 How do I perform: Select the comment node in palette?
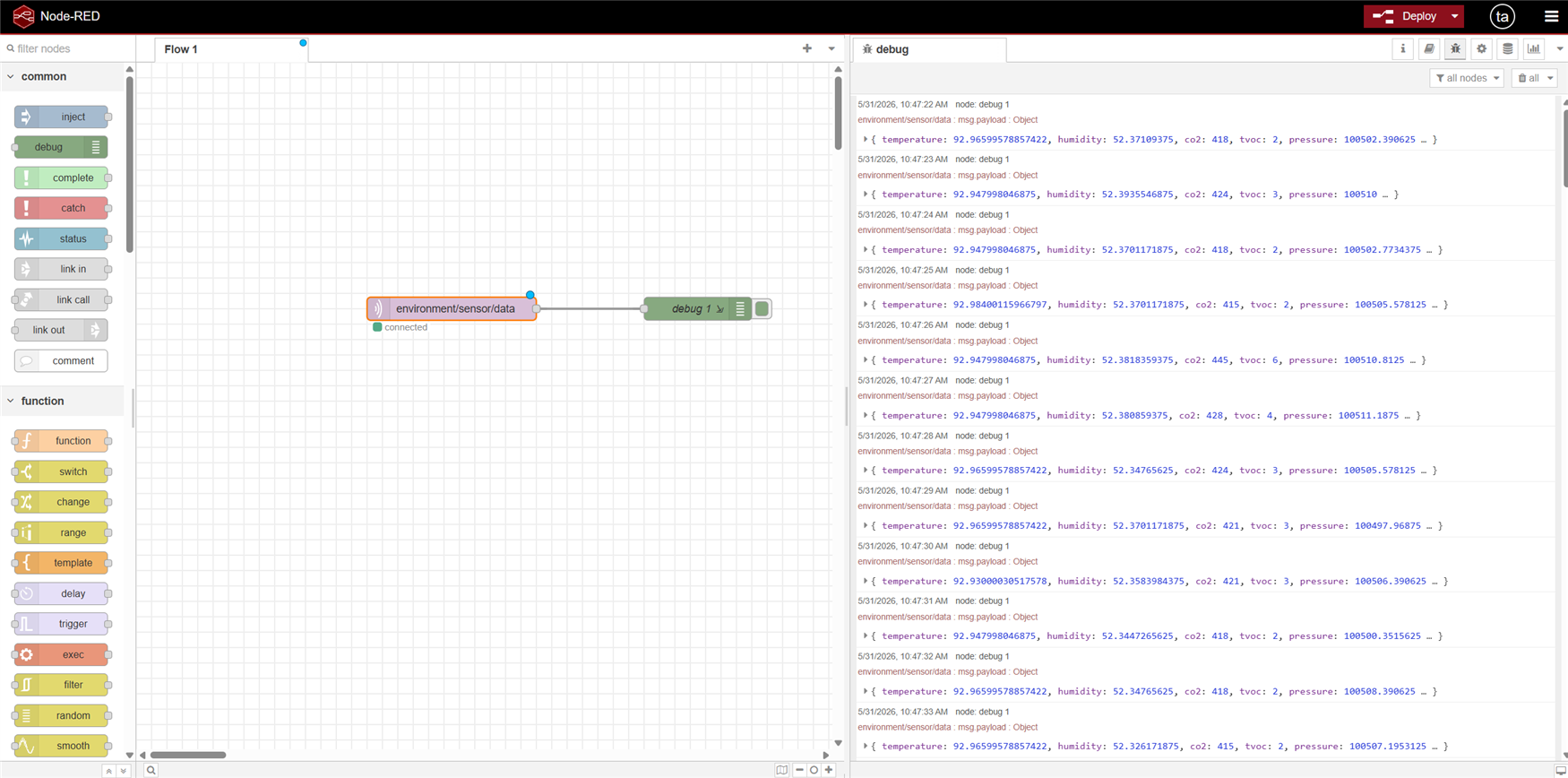pos(62,360)
